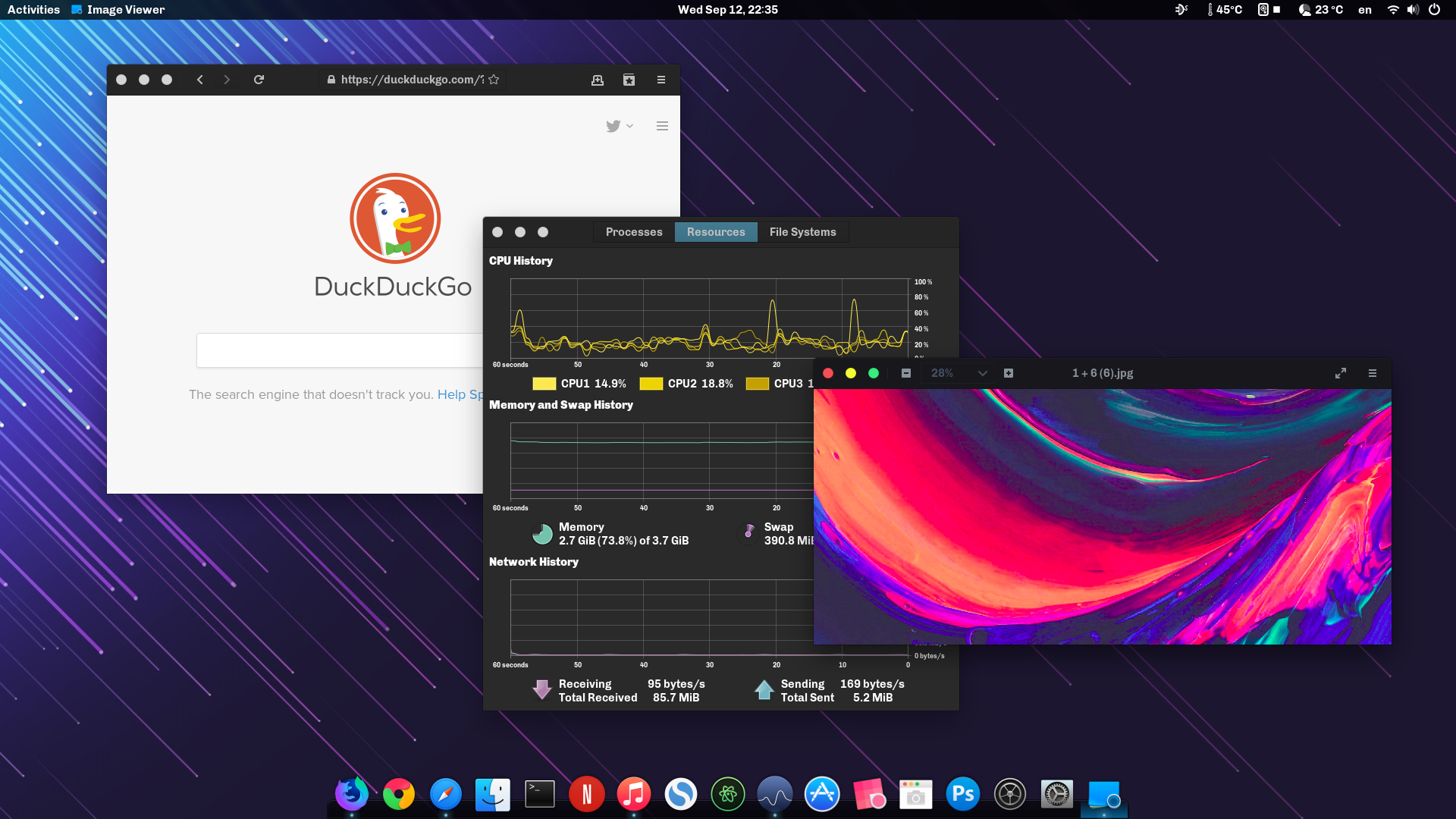Open the Image Viewer app menu in top bar

pyautogui.click(x=118, y=10)
